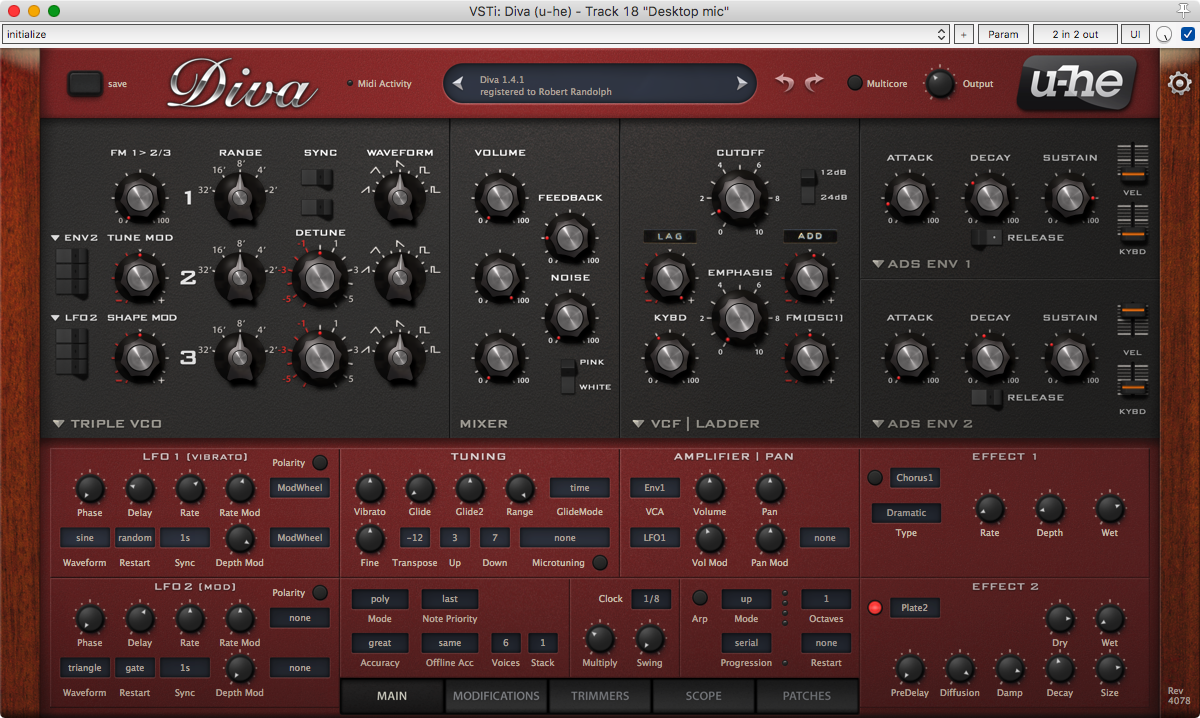Enable the Arp on/off button
This screenshot has height=718, width=1200.
pyautogui.click(x=700, y=598)
